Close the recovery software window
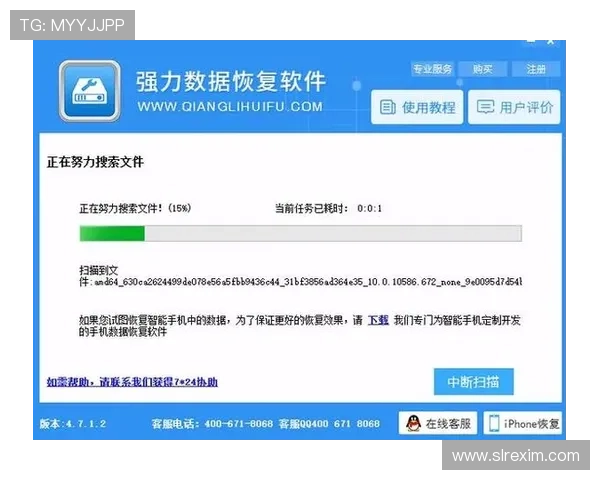Viewport: 600px width, 480px height. pyautogui.click(x=550, y=42)
